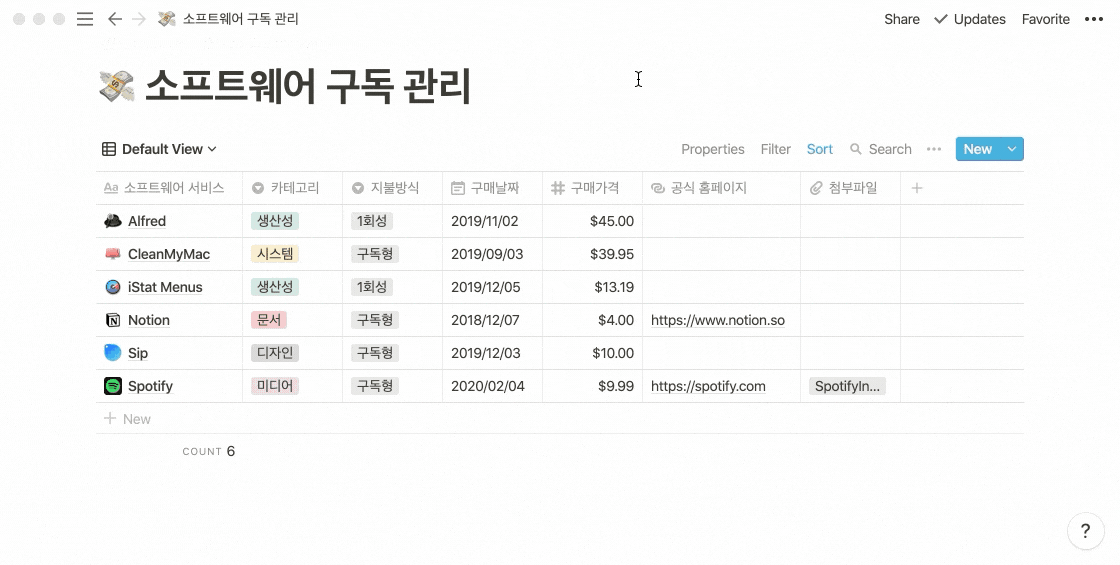Screen dimensions: 1120x565
Task: Open the help question mark button
Action: point(1085,531)
